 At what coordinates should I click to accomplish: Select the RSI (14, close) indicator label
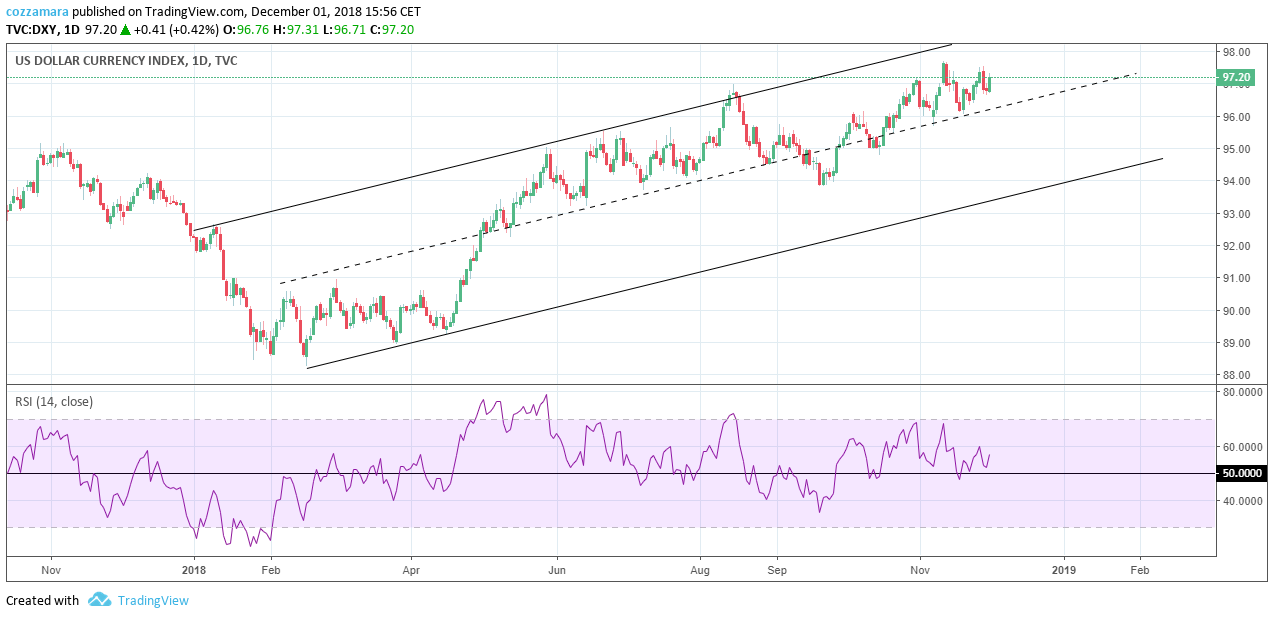tap(54, 402)
